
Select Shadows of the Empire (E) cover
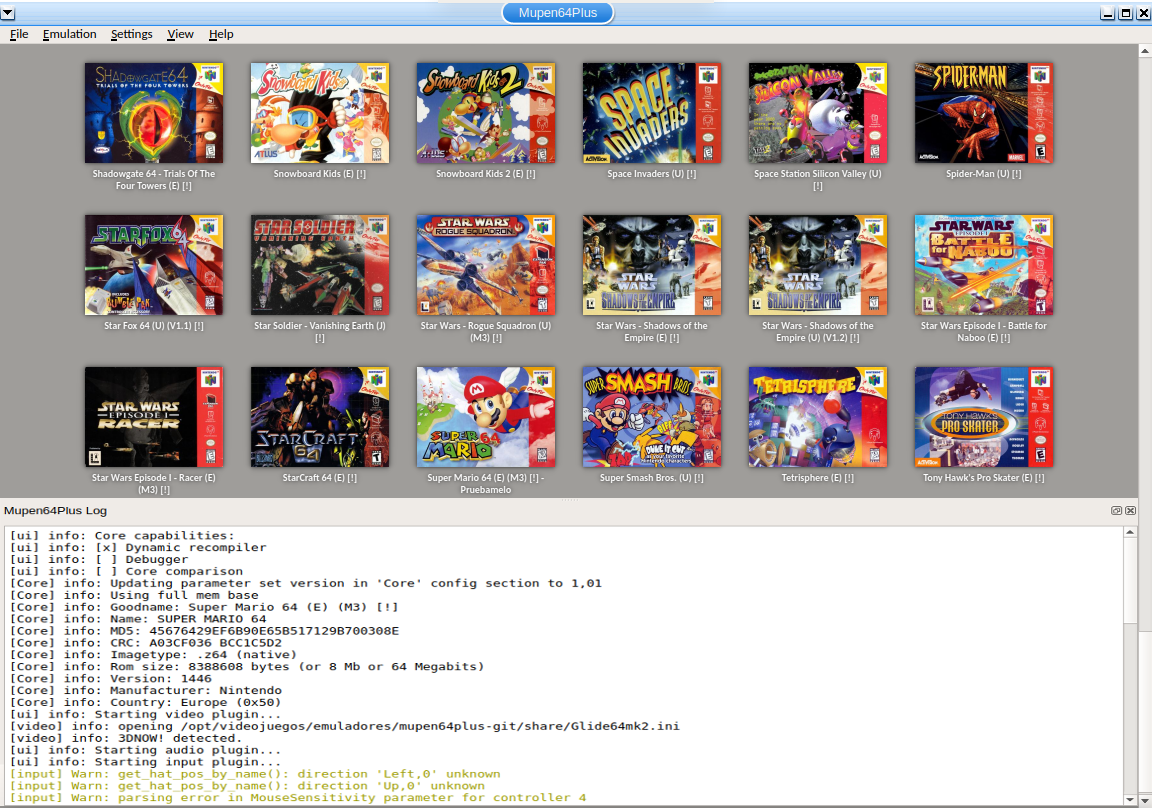tap(652, 264)
